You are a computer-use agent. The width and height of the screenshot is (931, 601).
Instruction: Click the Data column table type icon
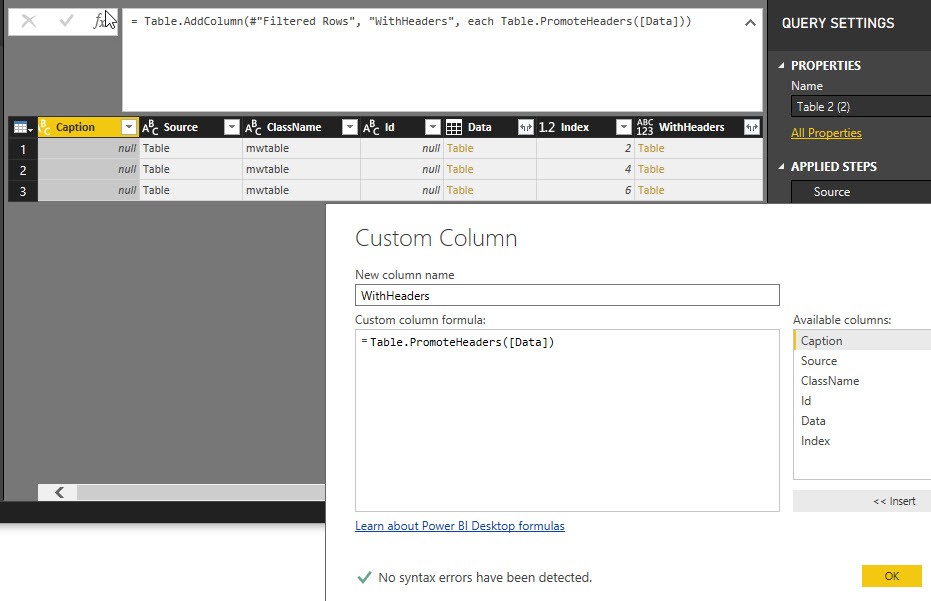click(454, 127)
